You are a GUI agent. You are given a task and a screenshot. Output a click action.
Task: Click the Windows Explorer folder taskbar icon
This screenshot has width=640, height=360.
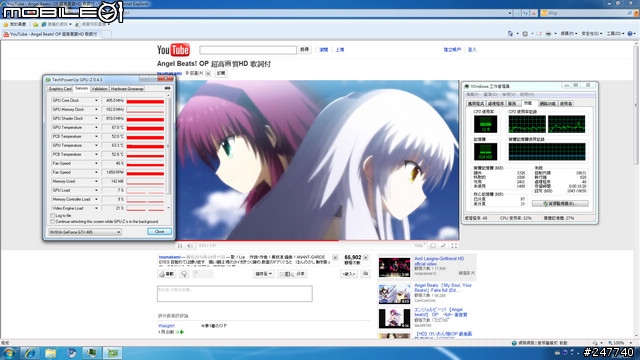click(51, 353)
